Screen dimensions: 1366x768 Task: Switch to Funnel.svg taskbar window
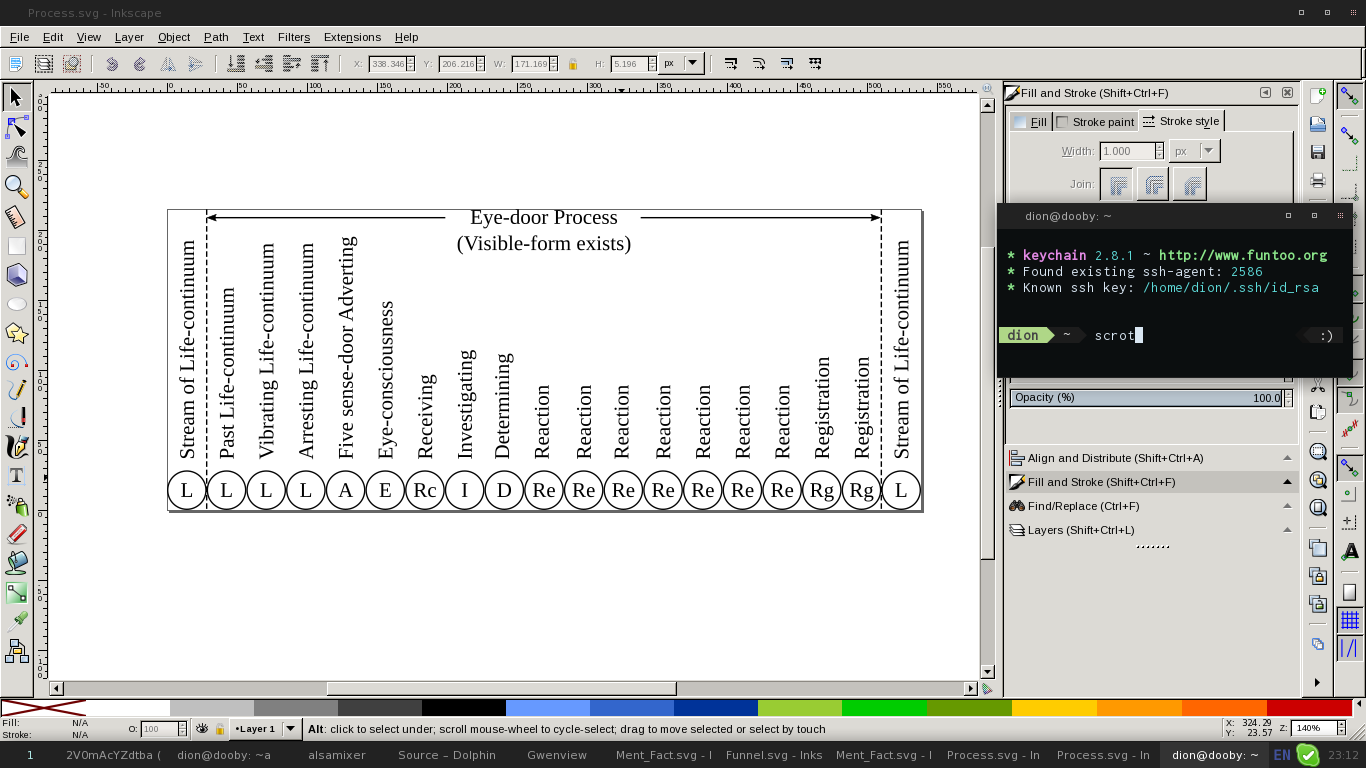(x=774, y=755)
